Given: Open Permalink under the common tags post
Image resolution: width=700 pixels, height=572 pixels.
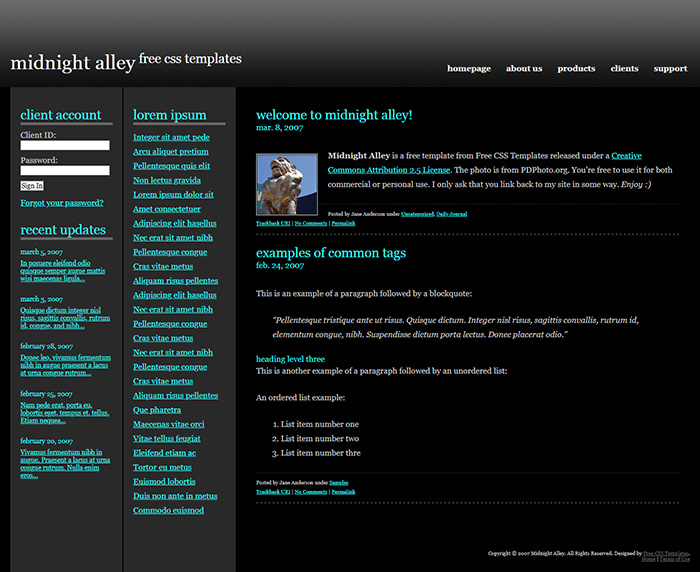Looking at the screenshot, I should 343,492.
